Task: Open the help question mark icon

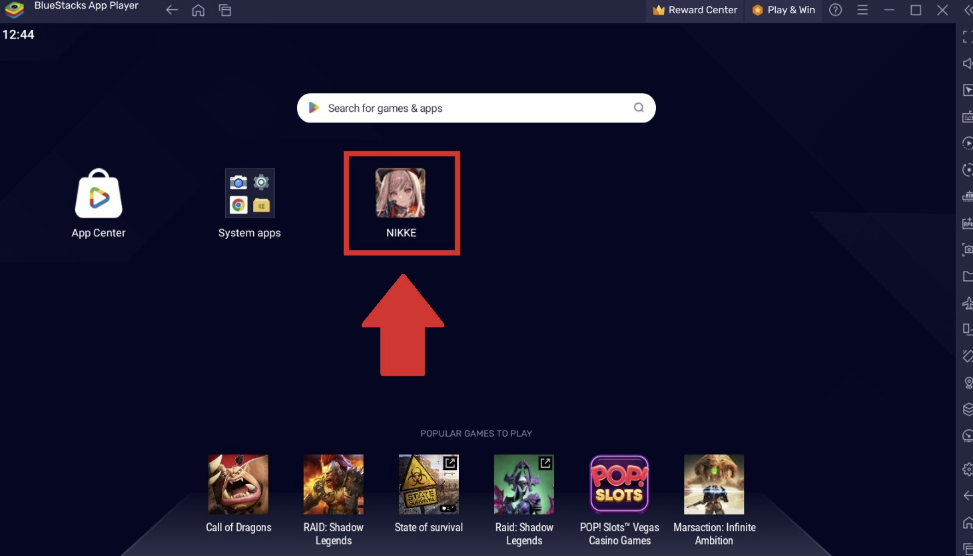Action: coord(836,10)
